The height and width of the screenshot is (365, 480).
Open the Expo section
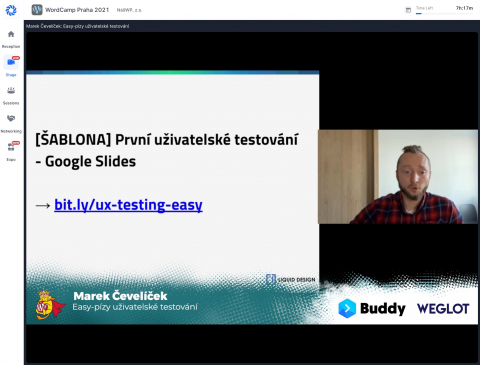pos(11,151)
